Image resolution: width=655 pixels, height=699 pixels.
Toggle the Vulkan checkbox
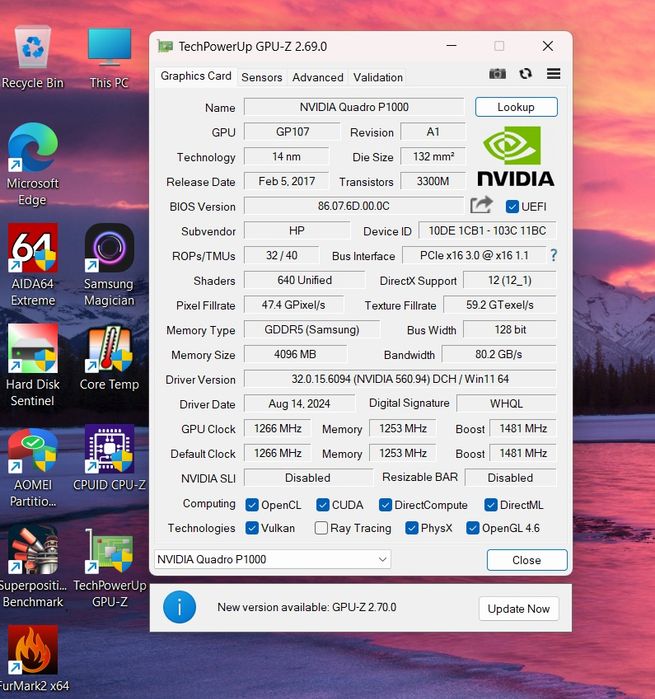(252, 528)
